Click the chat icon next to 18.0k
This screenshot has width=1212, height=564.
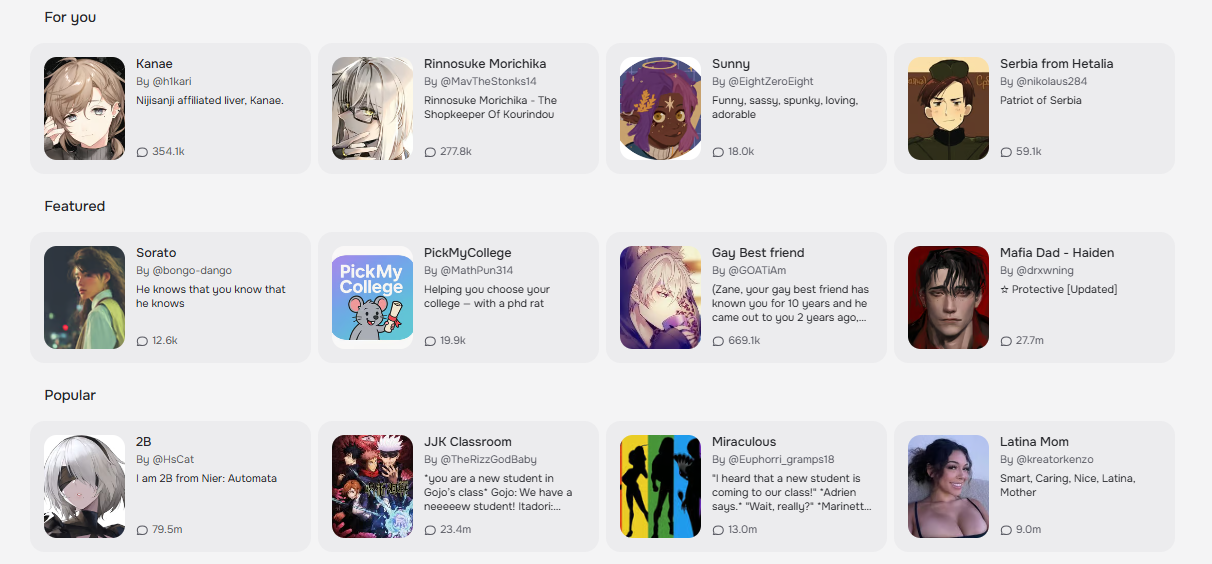(718, 152)
